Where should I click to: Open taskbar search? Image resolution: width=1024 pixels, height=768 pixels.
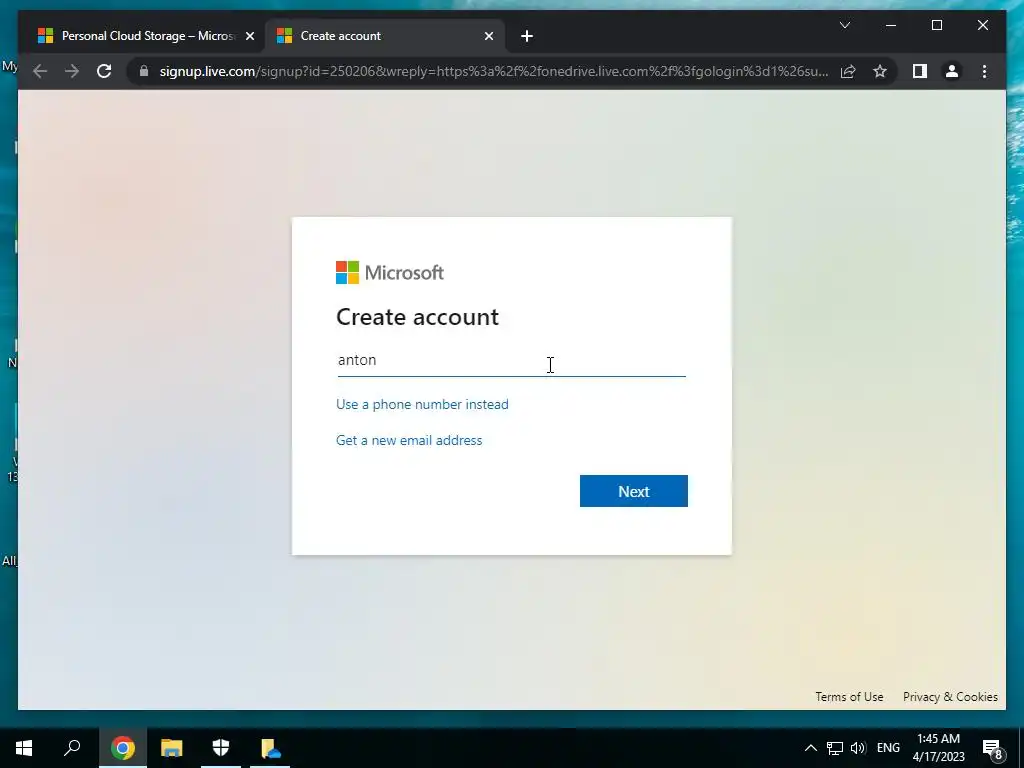point(72,748)
